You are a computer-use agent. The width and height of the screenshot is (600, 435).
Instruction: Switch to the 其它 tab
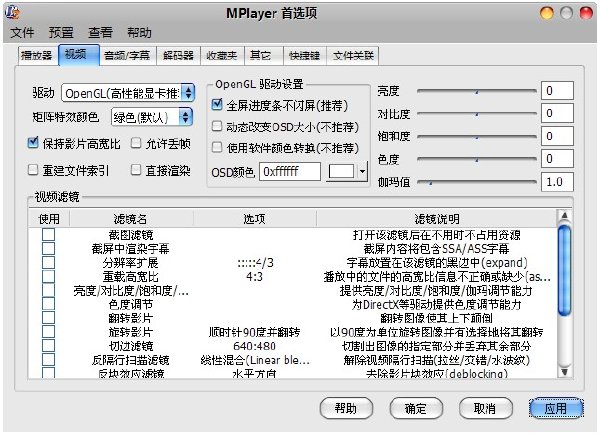[263, 56]
